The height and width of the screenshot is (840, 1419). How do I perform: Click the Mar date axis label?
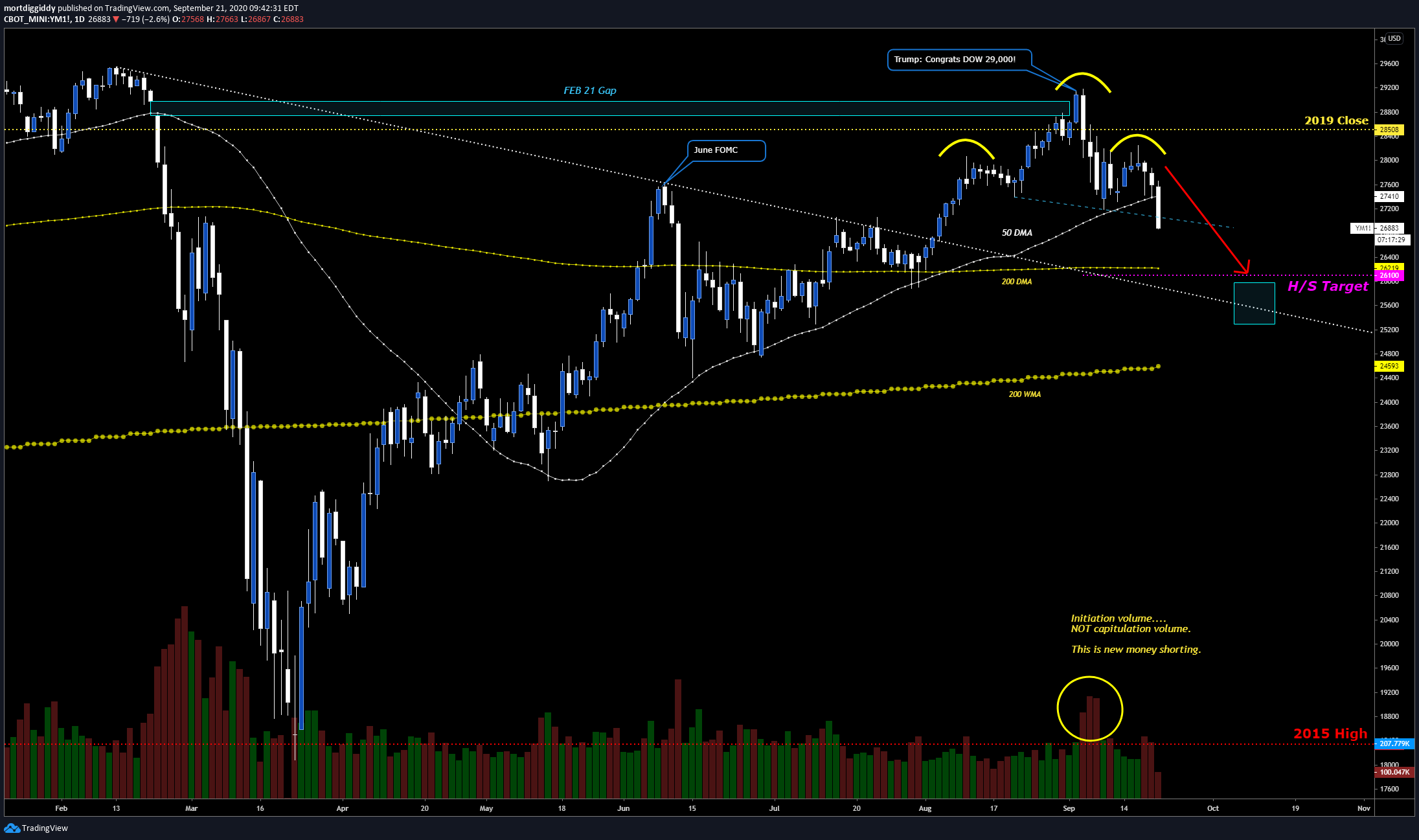pos(191,808)
